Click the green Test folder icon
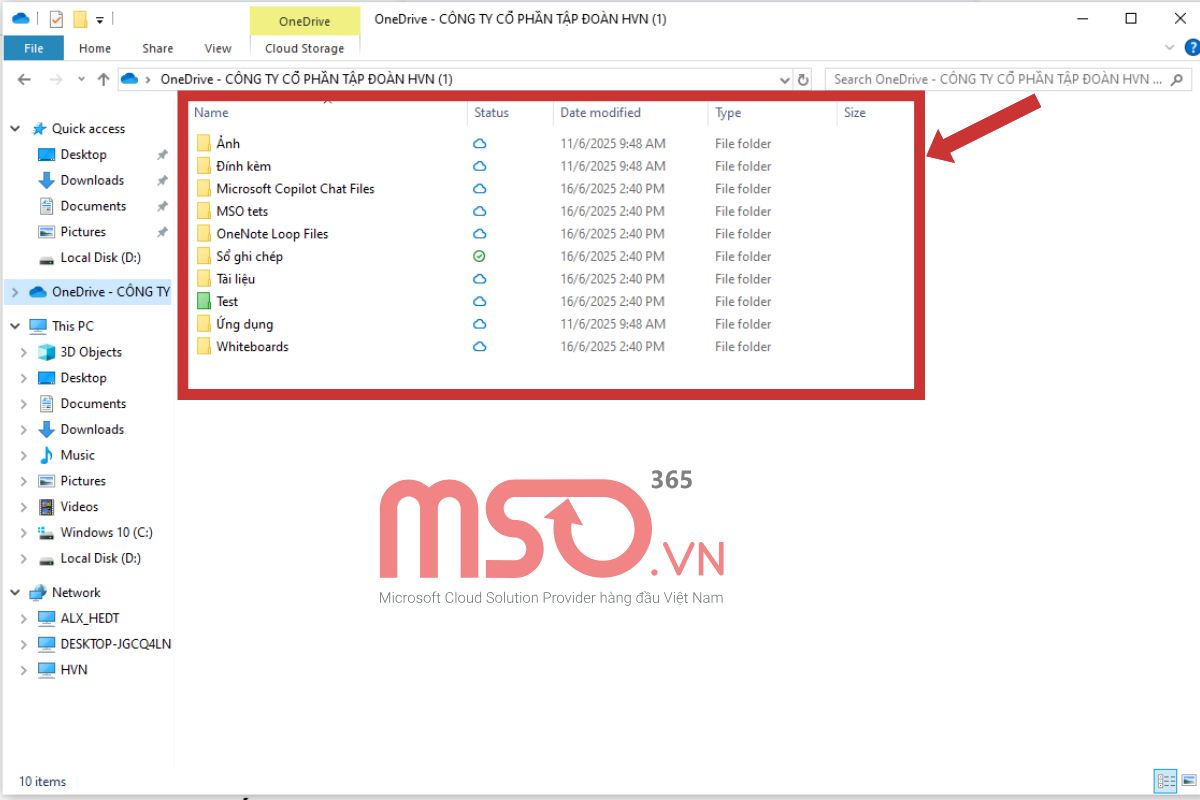This screenshot has height=800, width=1200. [204, 301]
